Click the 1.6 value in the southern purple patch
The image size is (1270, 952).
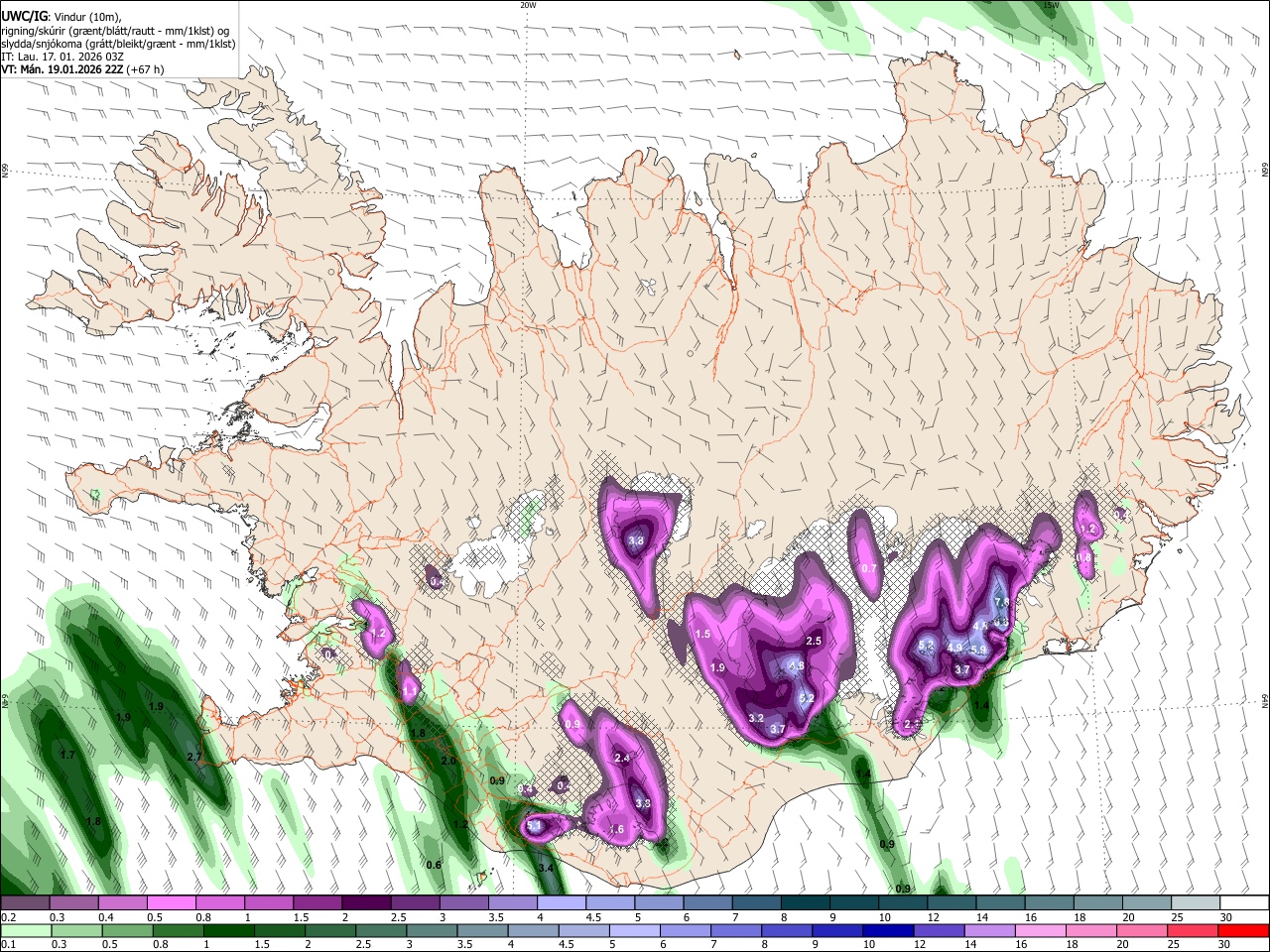(x=616, y=829)
